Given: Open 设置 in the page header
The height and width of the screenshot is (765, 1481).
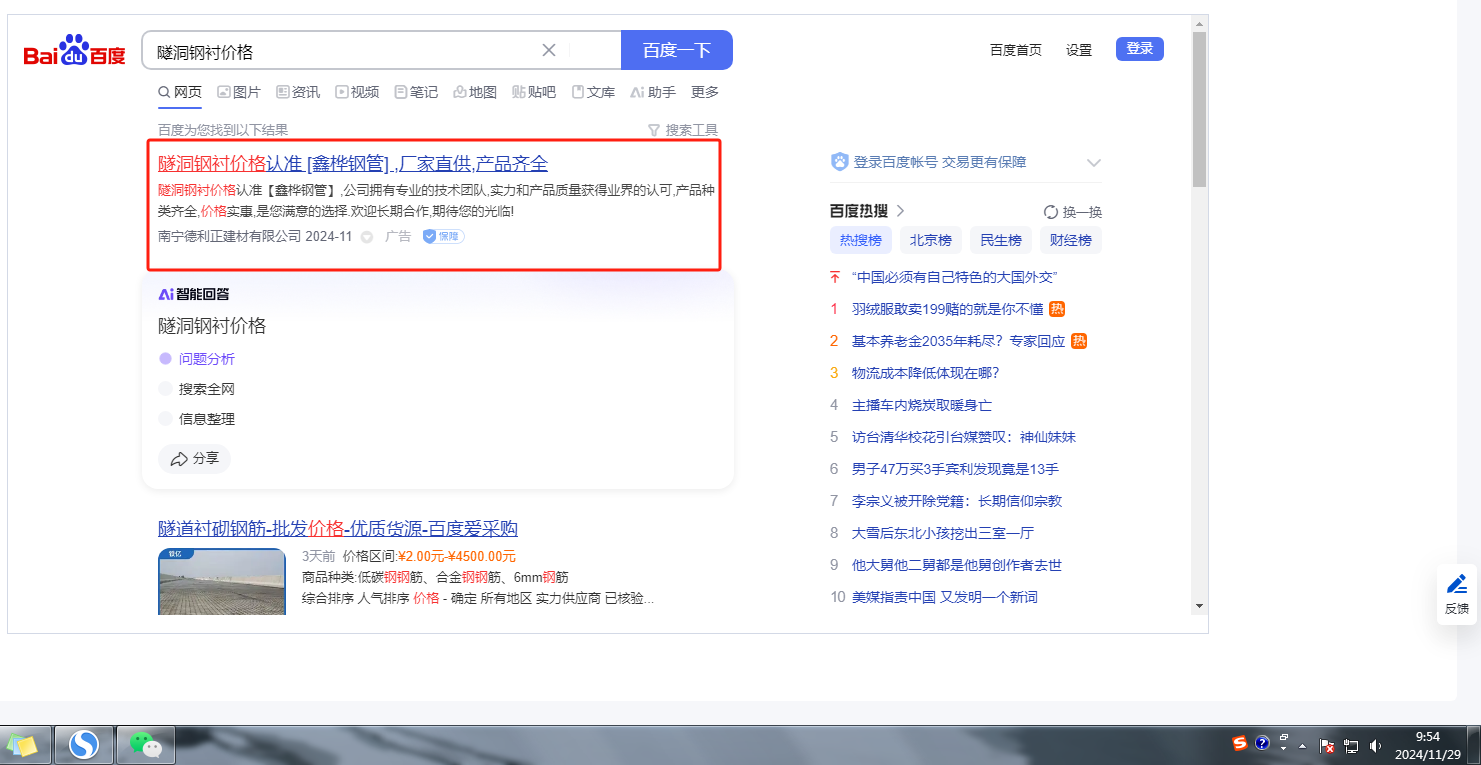Looking at the screenshot, I should 1079,50.
